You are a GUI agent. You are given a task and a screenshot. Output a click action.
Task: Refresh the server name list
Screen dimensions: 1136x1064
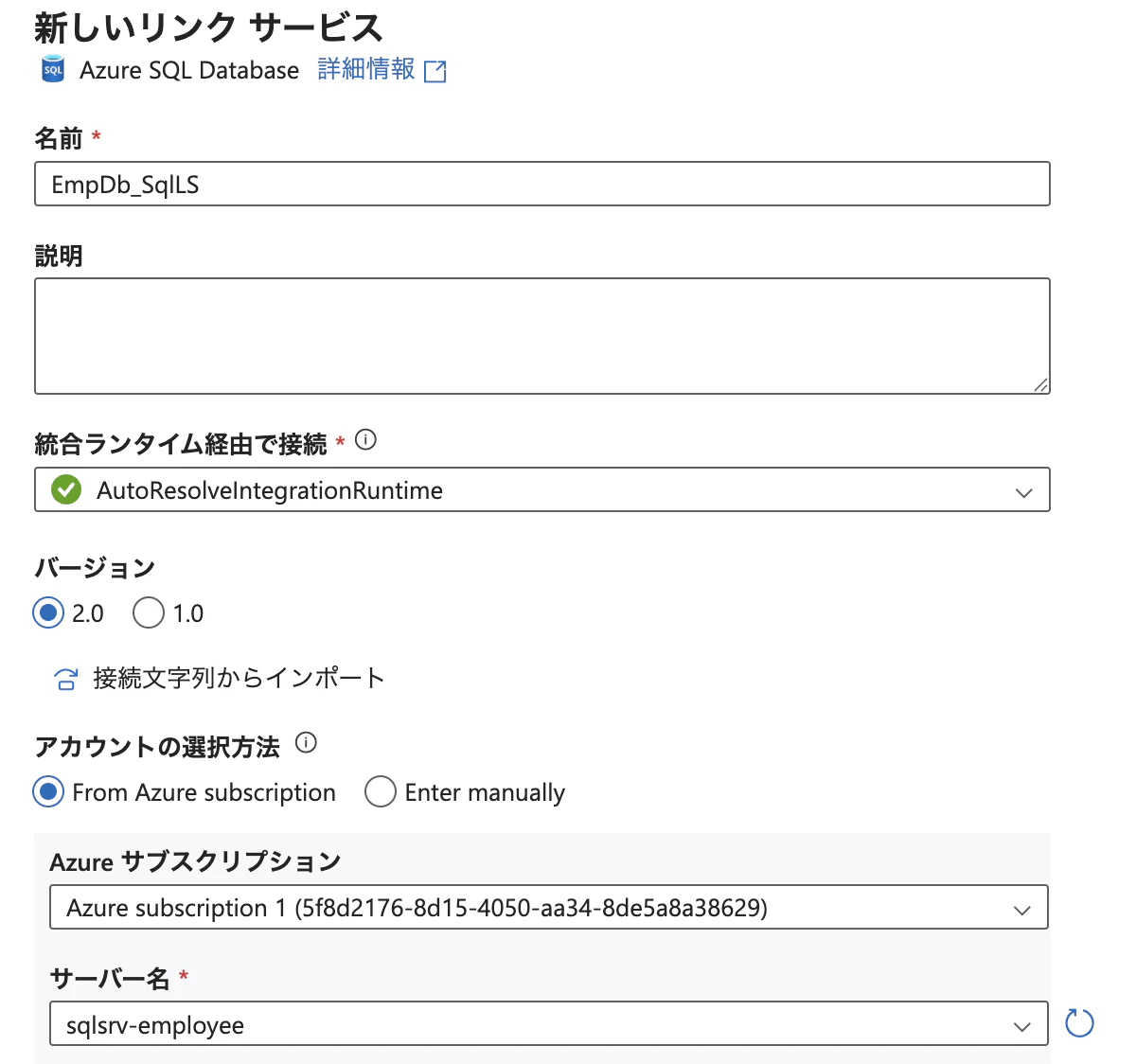click(x=1078, y=1023)
